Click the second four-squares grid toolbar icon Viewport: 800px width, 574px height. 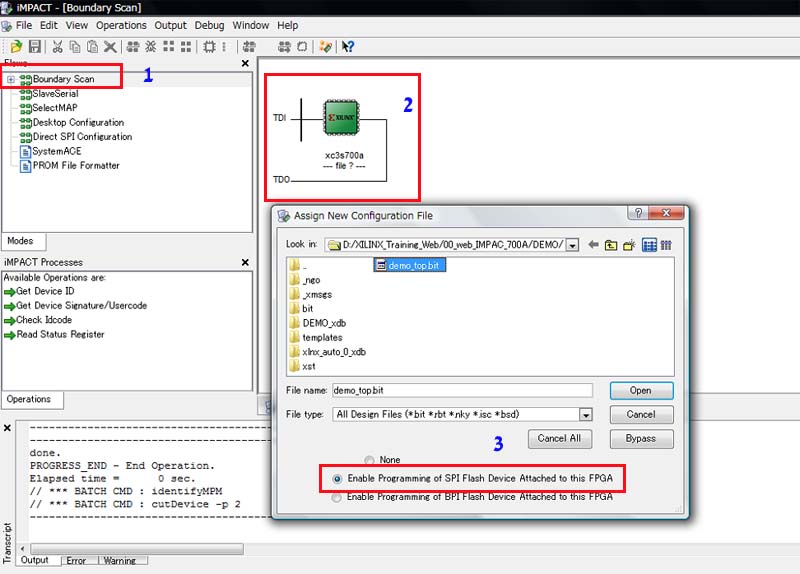pyautogui.click(x=186, y=47)
